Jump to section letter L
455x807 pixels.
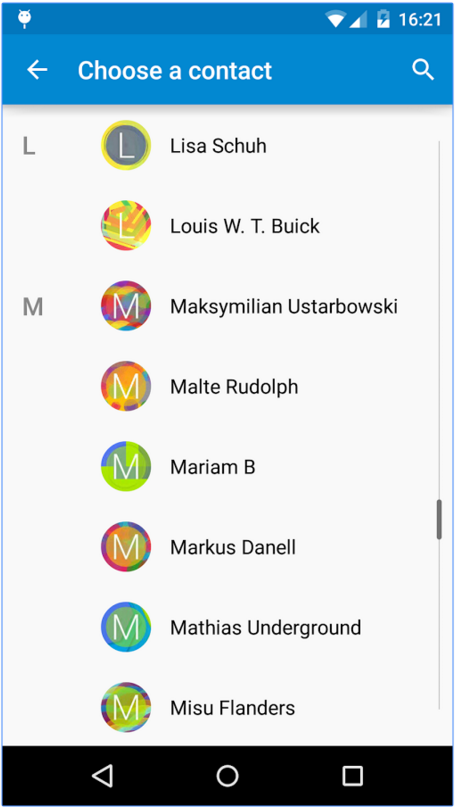tap(29, 146)
